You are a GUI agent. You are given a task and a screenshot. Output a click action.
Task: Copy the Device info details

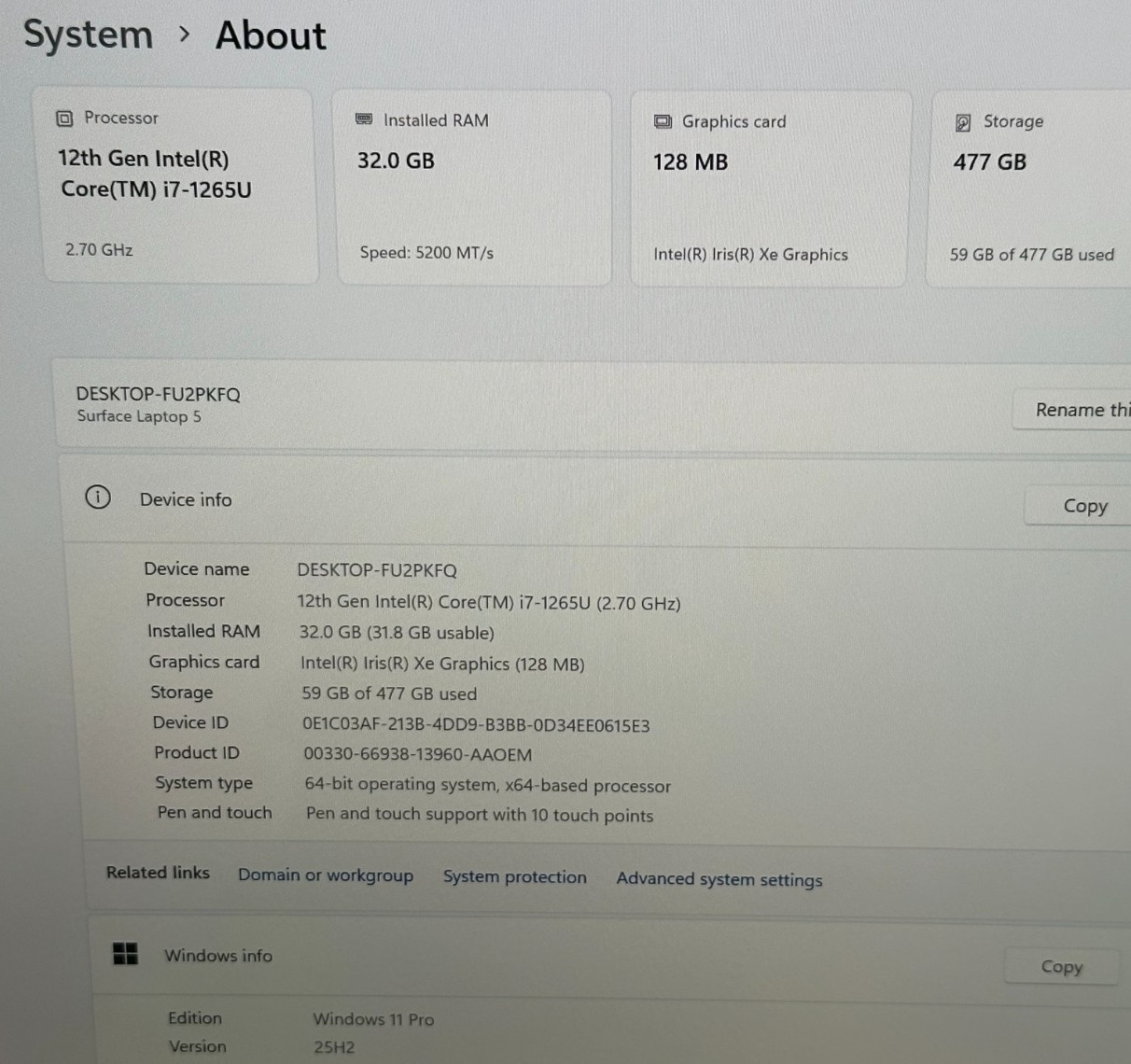coord(1078,505)
